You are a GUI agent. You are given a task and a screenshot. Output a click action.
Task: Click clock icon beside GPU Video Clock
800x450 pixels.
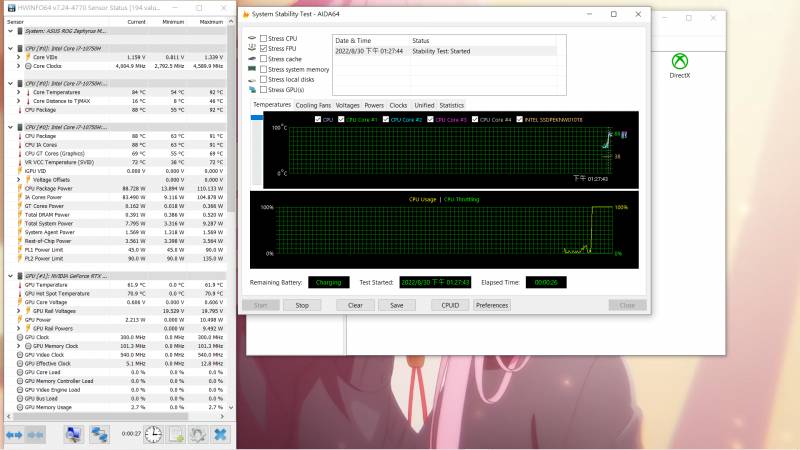pos(20,355)
